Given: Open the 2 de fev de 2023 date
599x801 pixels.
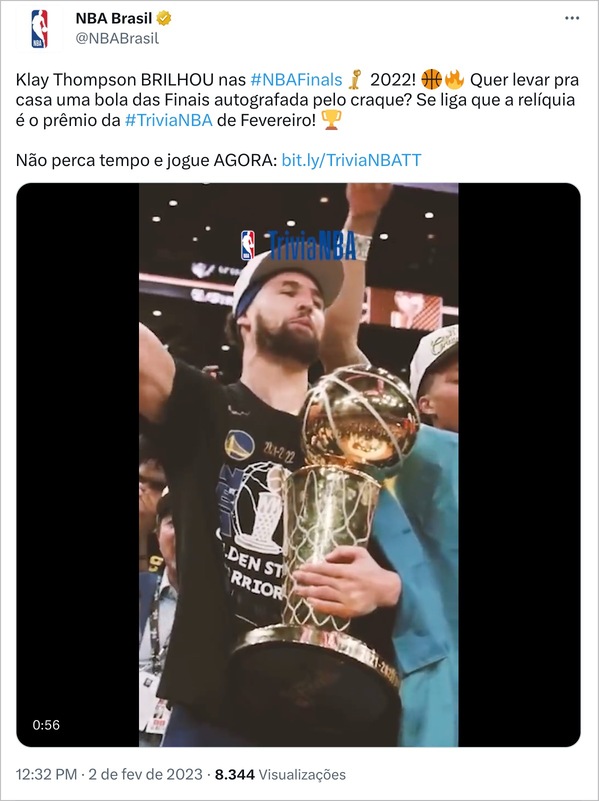Looking at the screenshot, I should pyautogui.click(x=146, y=774).
